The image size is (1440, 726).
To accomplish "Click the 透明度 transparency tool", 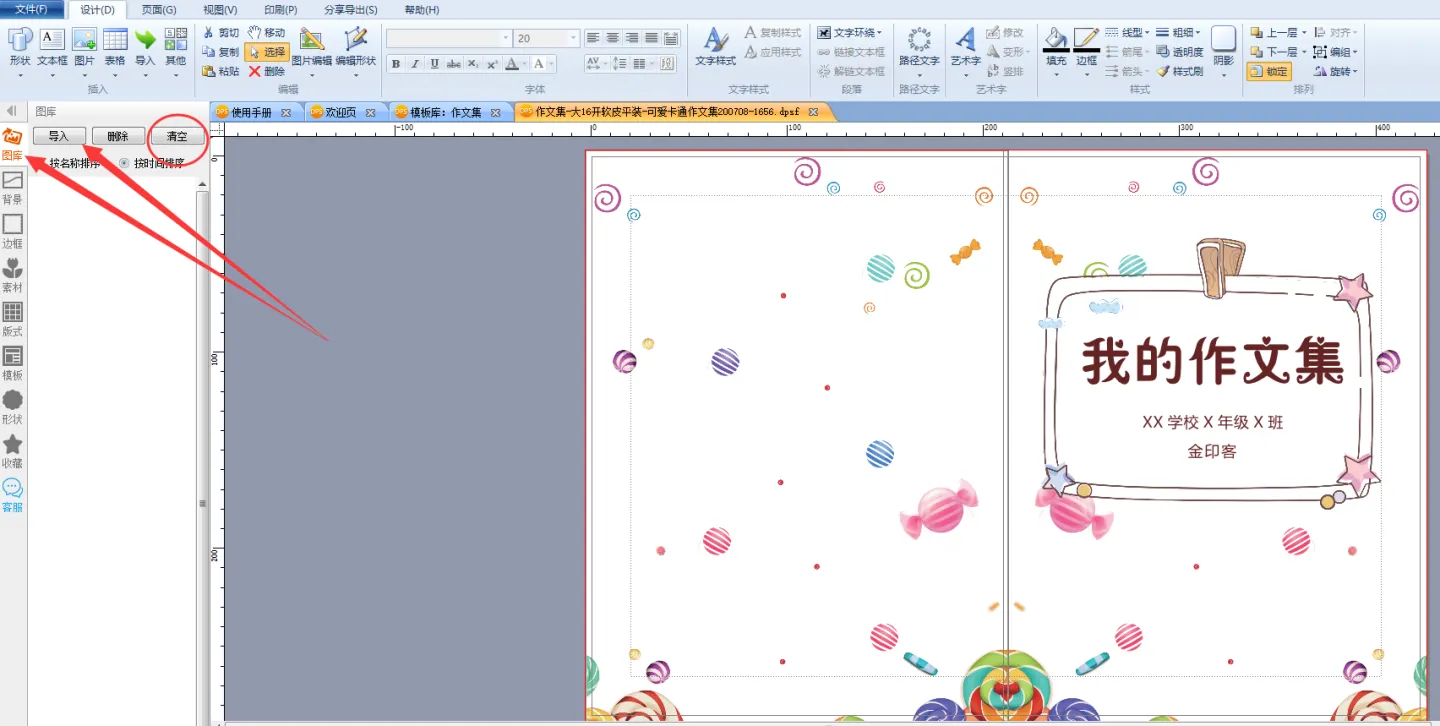I will [x=1180, y=52].
